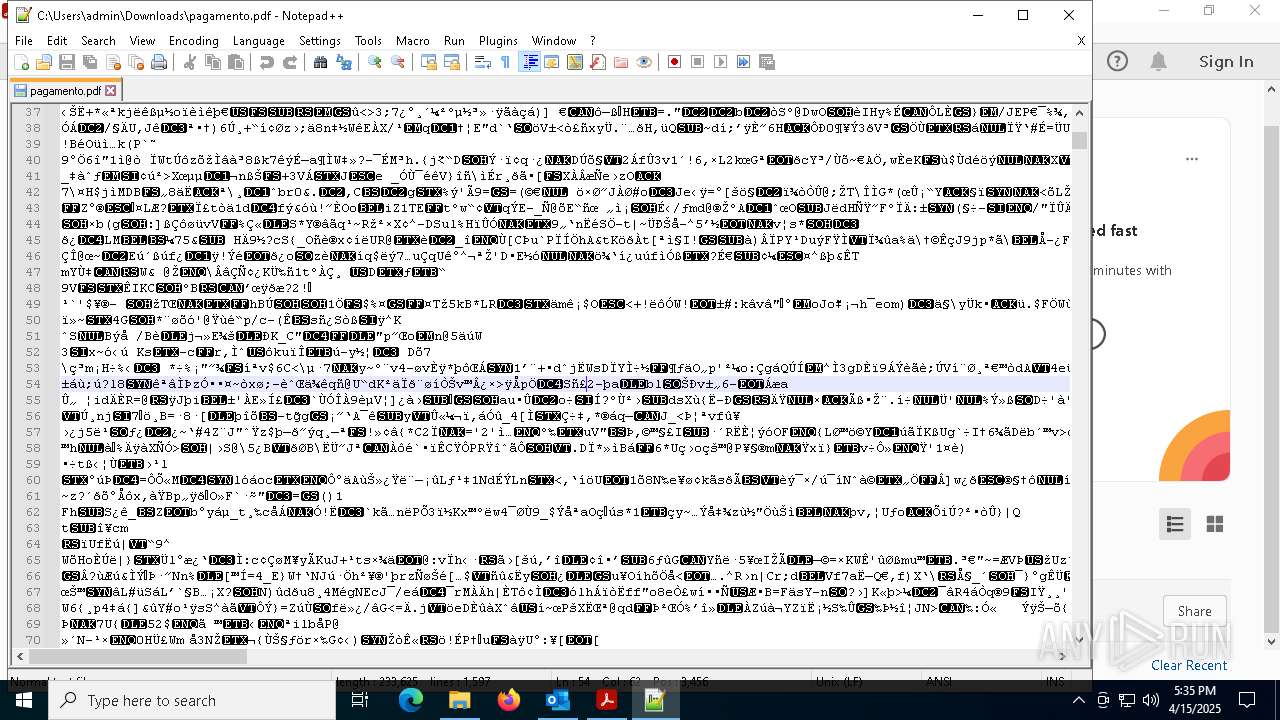This screenshot has height=720, width=1280.
Task: Select the pagamento.pdf document tab
Action: [66, 90]
